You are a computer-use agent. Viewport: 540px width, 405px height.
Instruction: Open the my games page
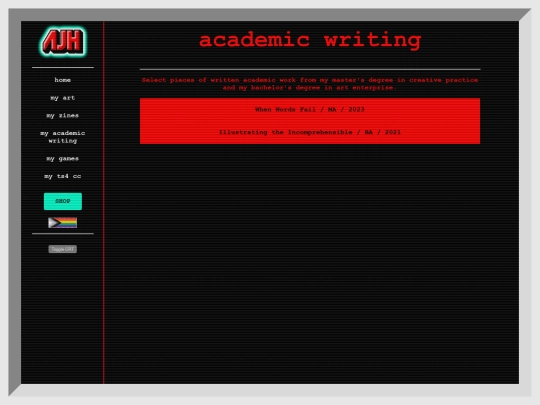tap(62, 158)
